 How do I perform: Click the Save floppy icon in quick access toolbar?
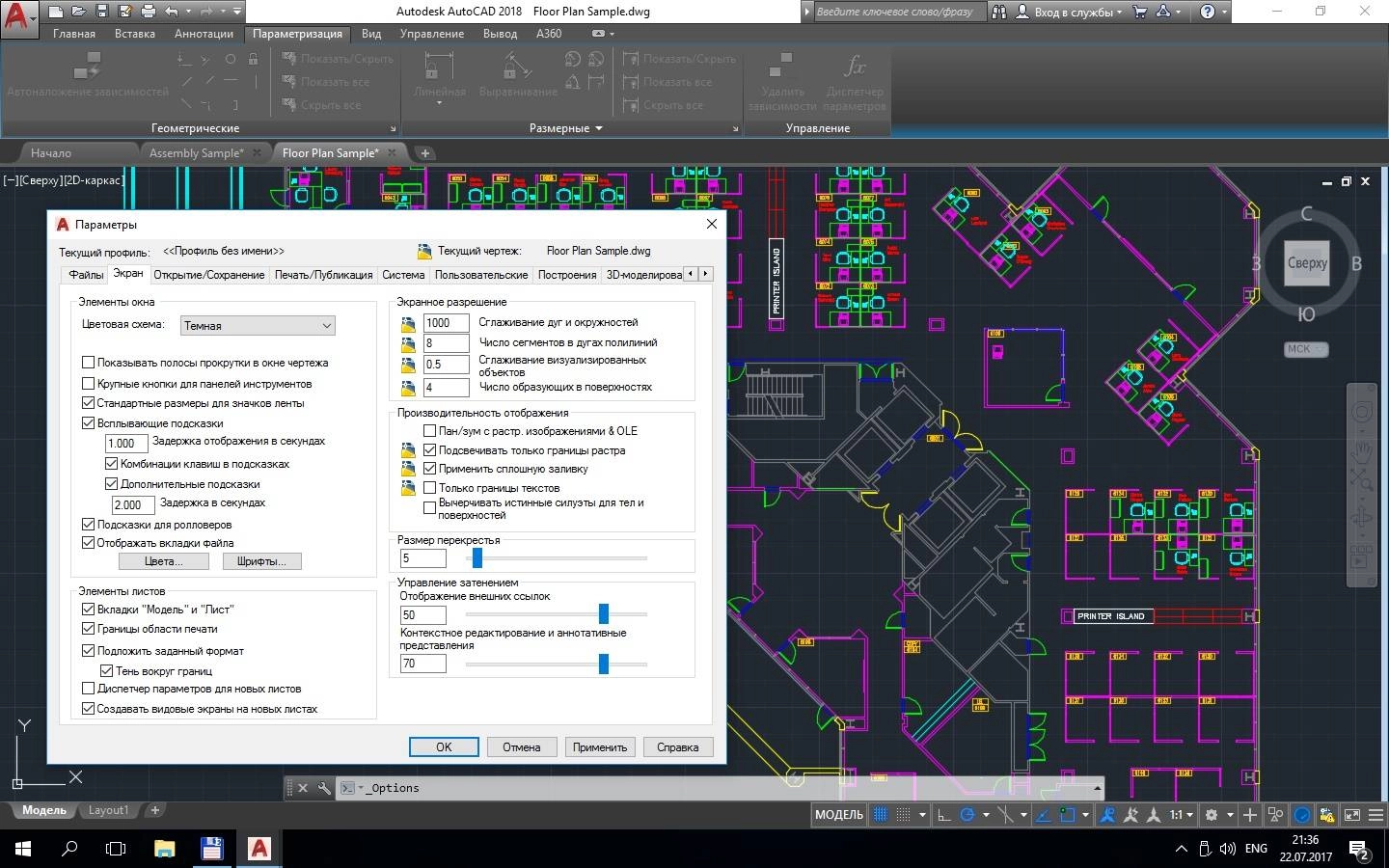tap(102, 12)
